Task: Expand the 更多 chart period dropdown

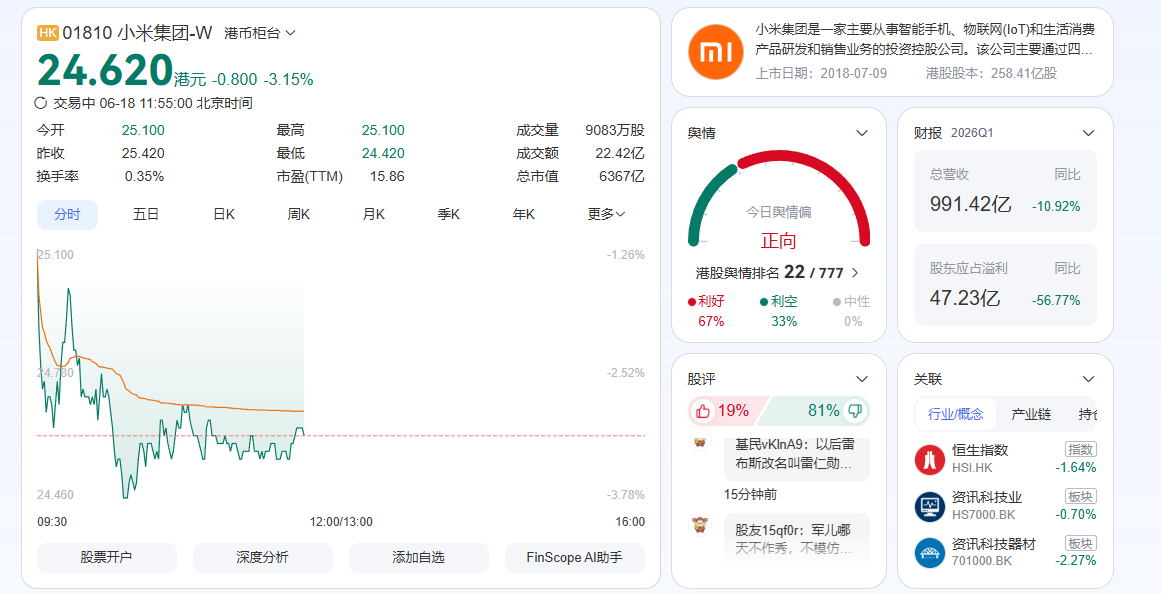Action: pos(606,214)
